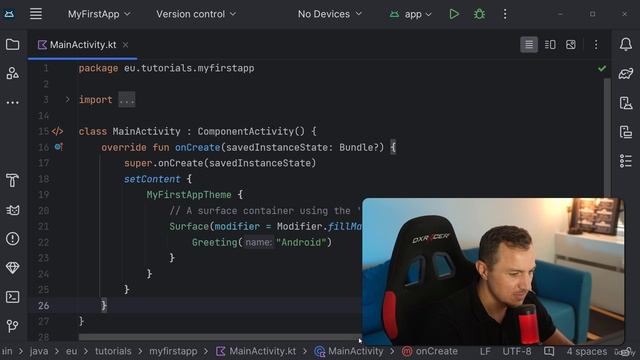Click eu in the breadcrumb path

click(71, 351)
